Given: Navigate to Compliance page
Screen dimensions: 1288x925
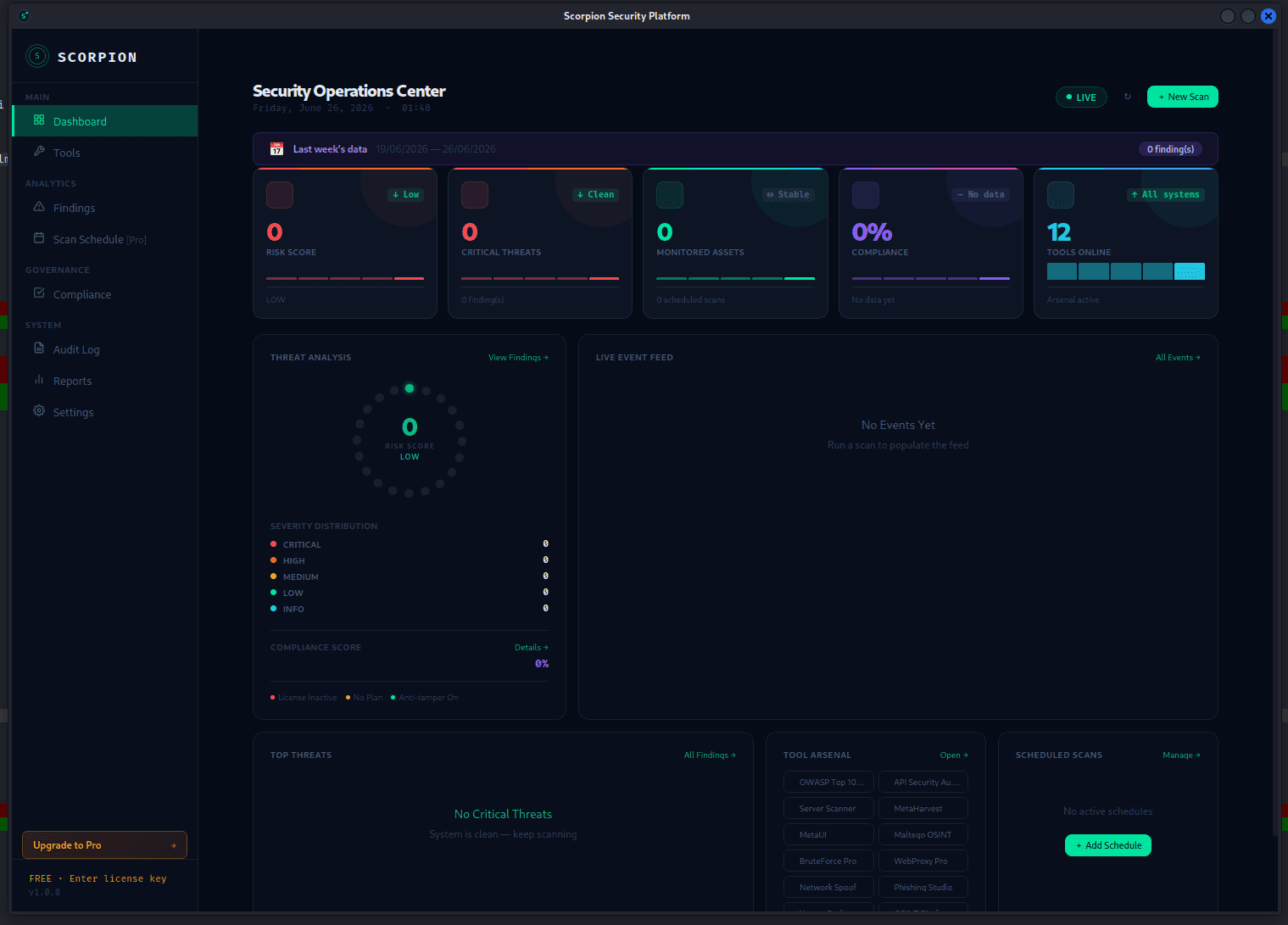Looking at the screenshot, I should (x=105, y=294).
